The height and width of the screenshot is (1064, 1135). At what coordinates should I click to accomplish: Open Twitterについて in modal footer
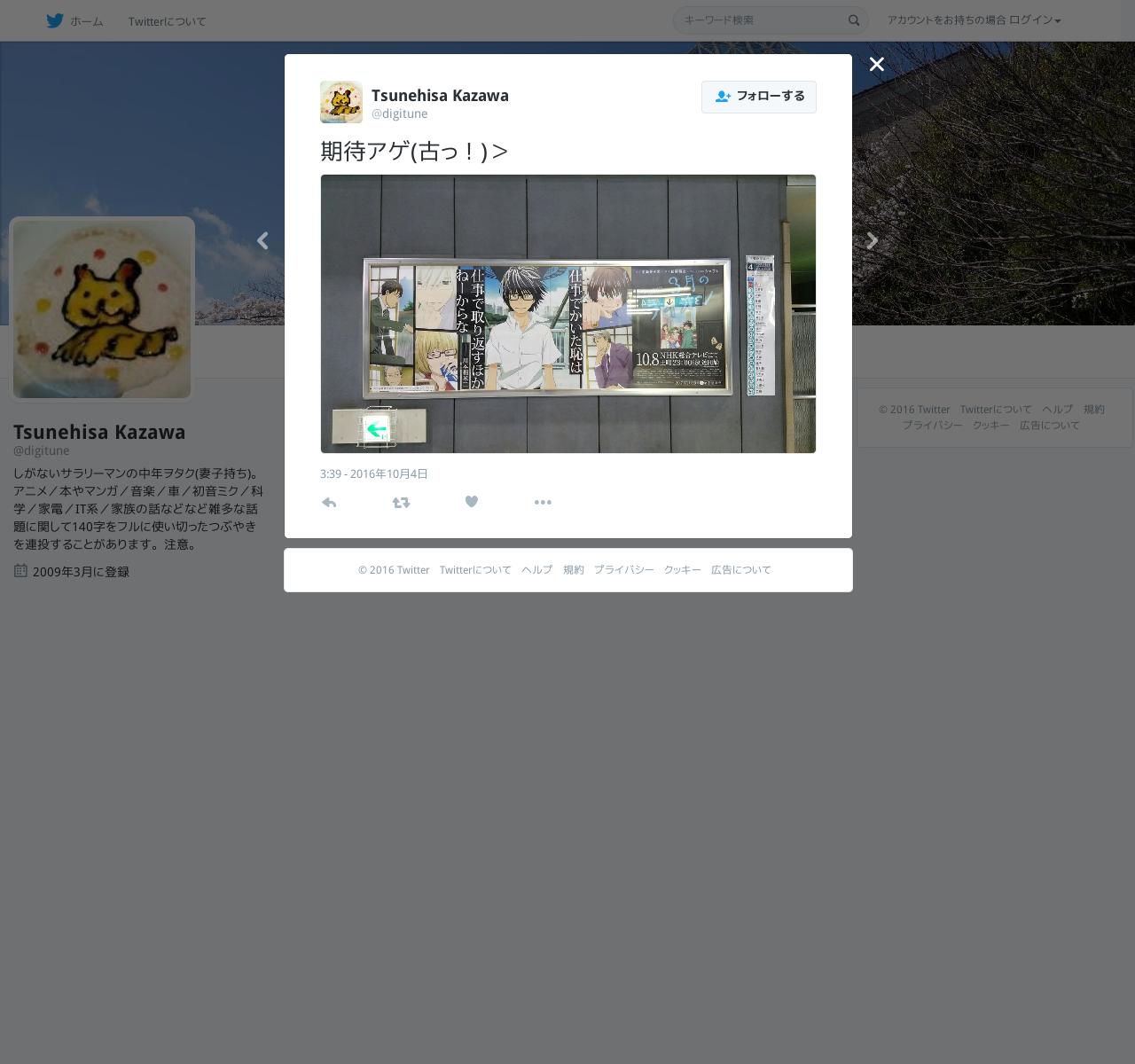475,570
